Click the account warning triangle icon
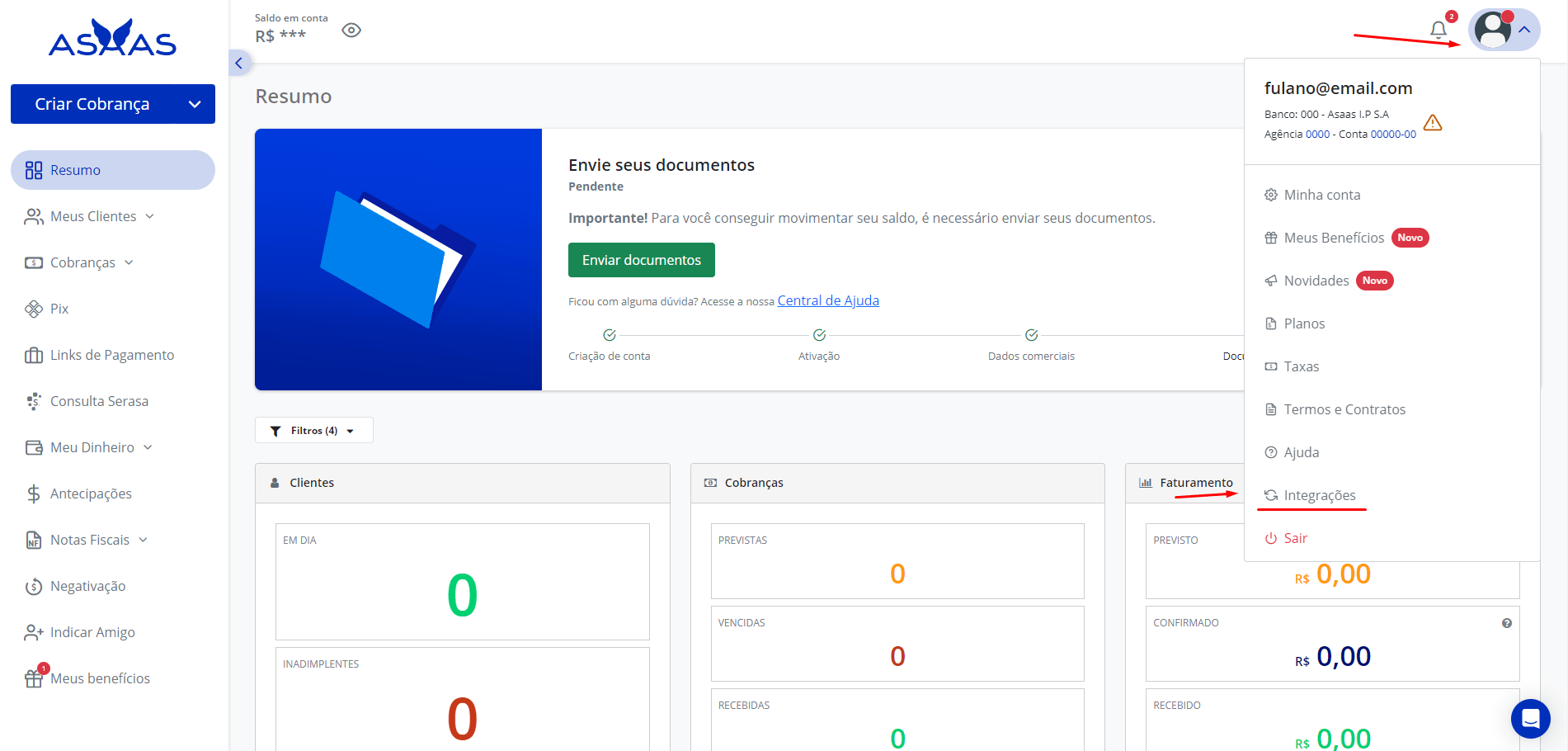Image resolution: width=1568 pixels, height=751 pixels. point(1433,123)
